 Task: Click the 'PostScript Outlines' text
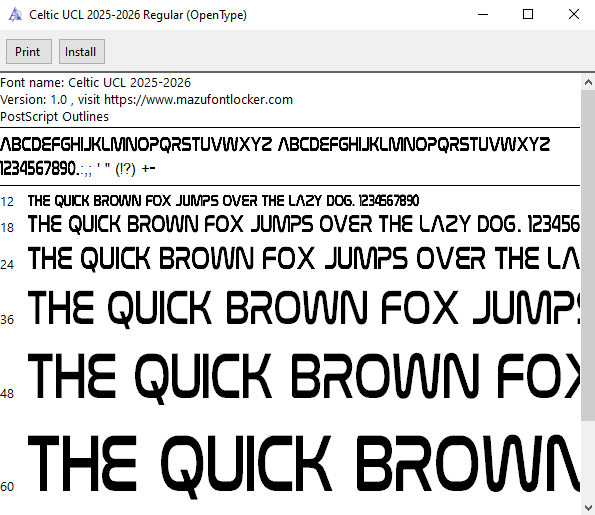[x=54, y=117]
